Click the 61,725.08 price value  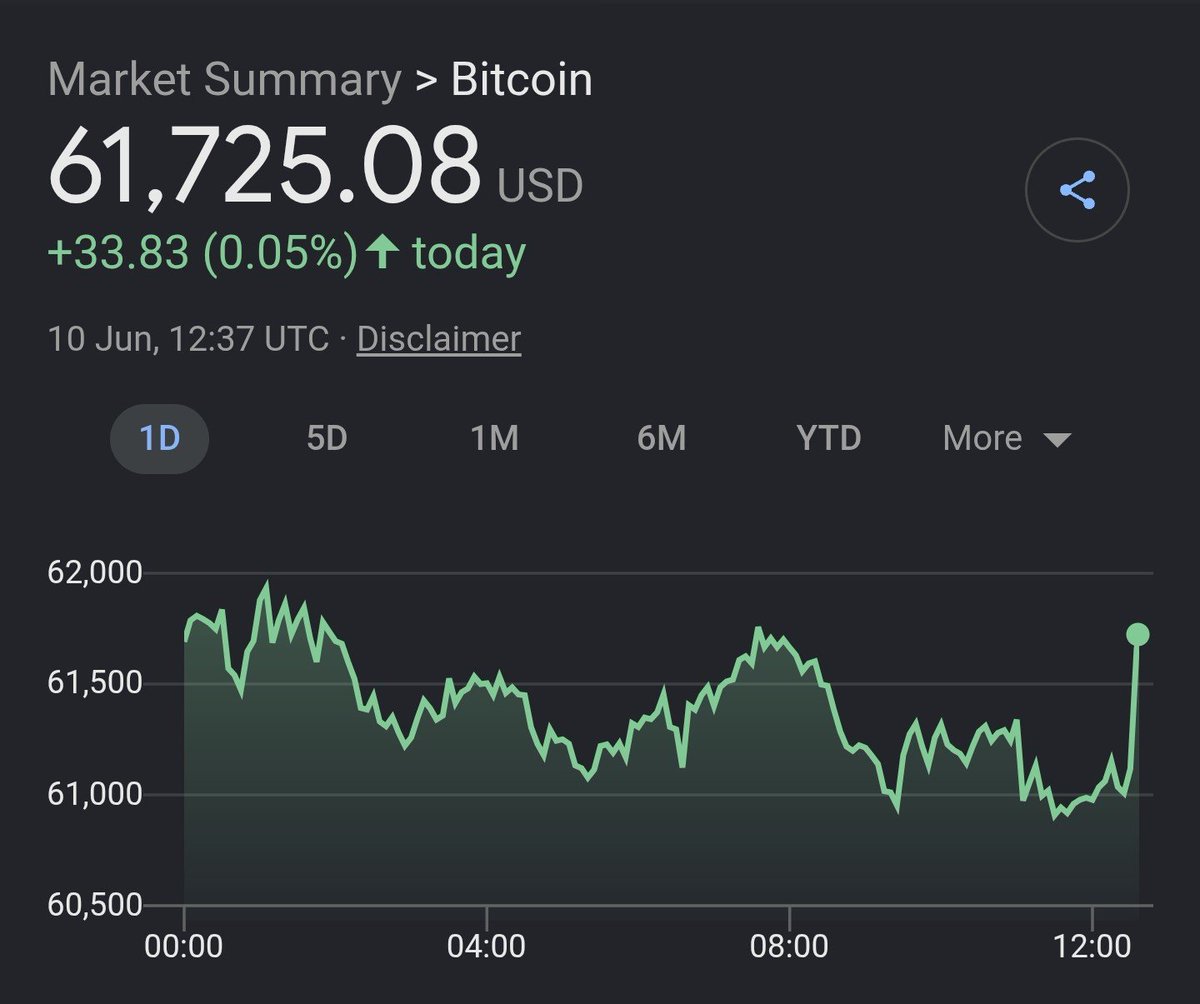point(265,164)
